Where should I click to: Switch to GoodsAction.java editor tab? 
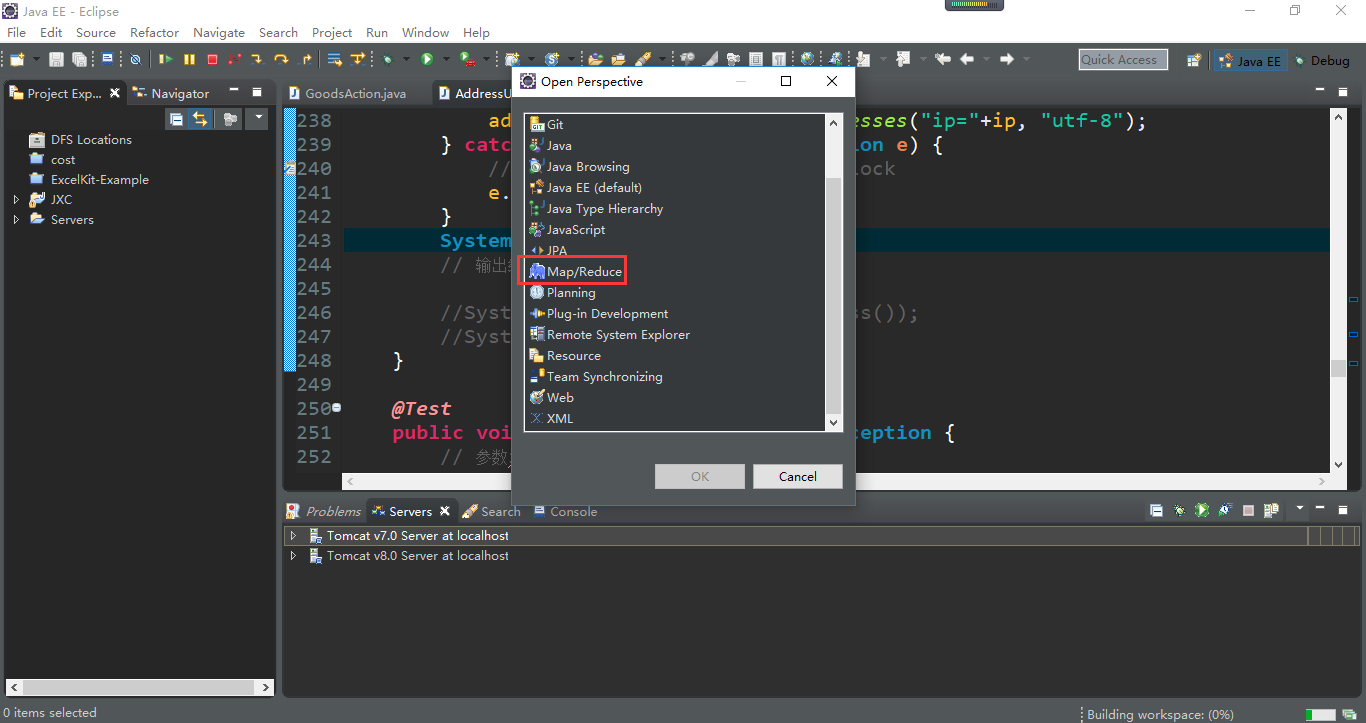click(x=347, y=93)
